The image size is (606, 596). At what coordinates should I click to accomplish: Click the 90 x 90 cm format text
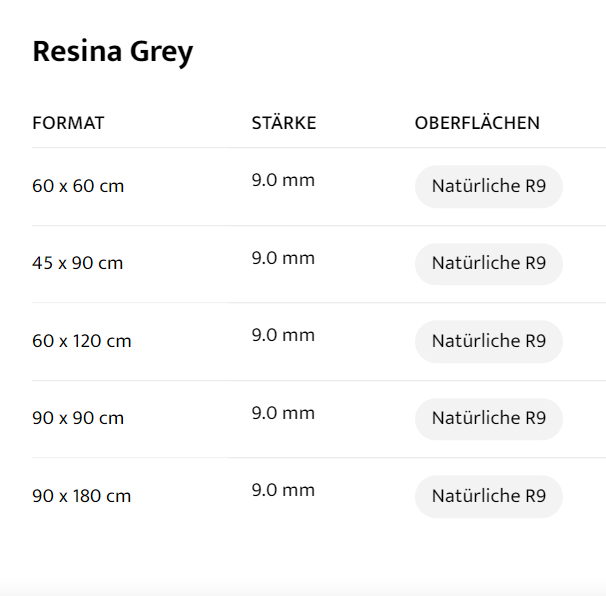coord(78,418)
